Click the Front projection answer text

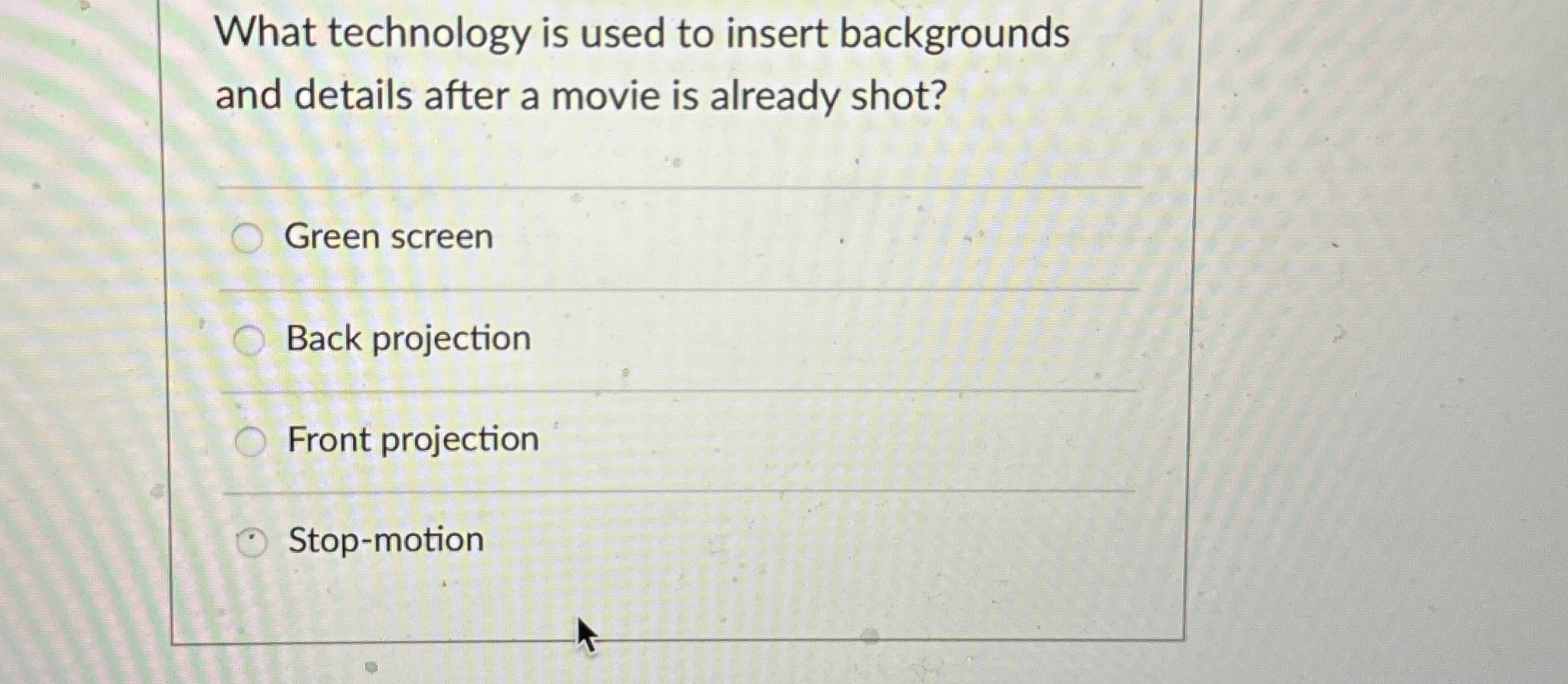[x=412, y=439]
